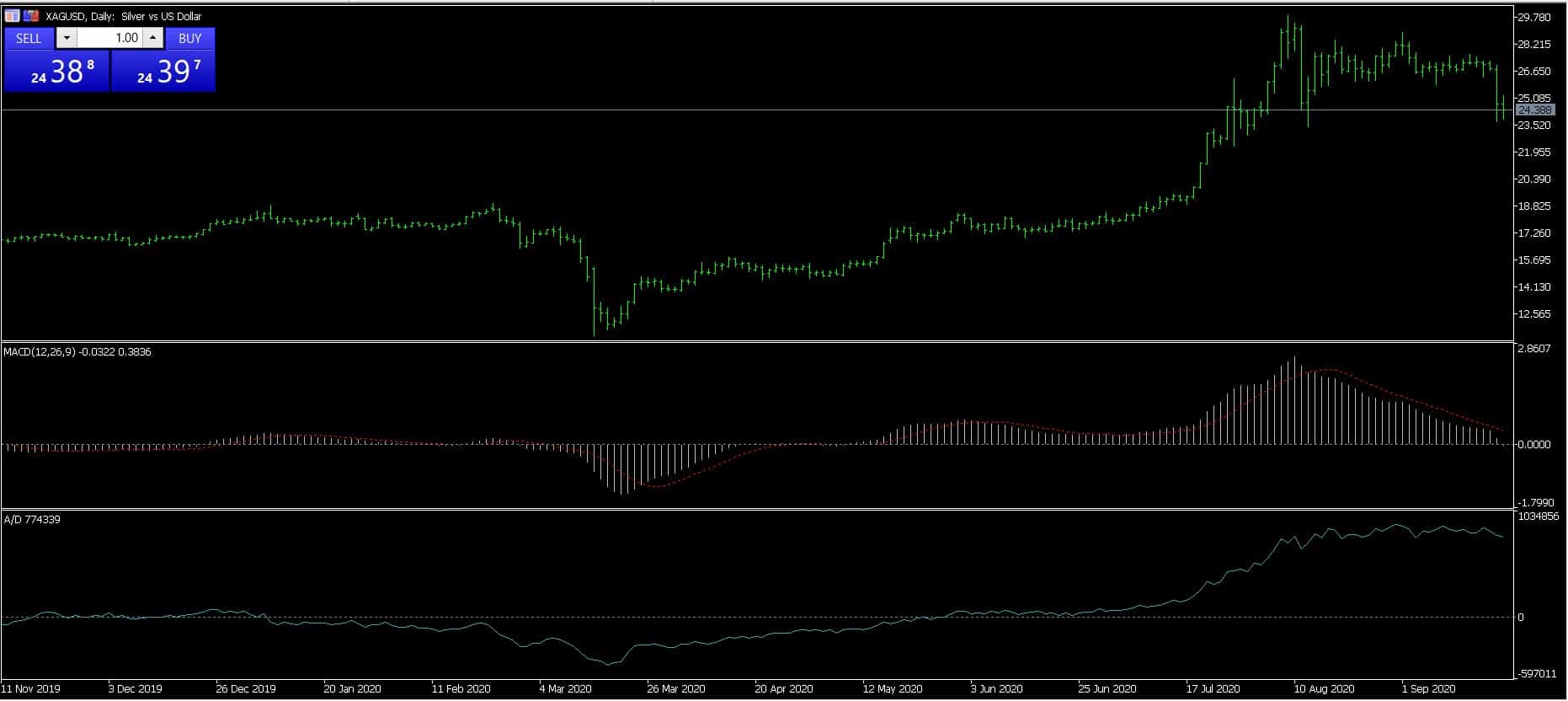Click the 17 Jul 2020 date label
This screenshot has height=701, width=1568.
click(1213, 689)
